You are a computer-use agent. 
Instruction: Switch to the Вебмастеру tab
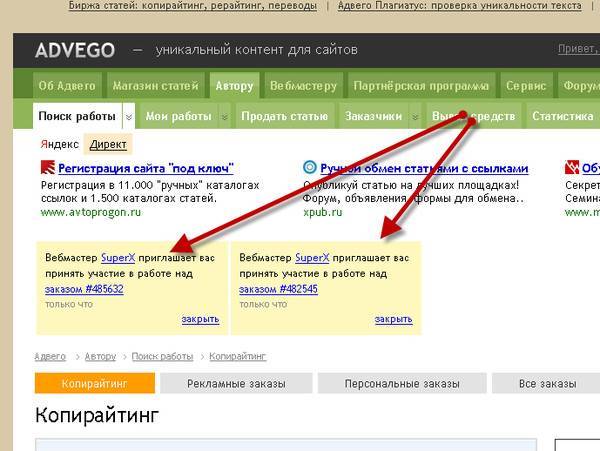click(303, 86)
